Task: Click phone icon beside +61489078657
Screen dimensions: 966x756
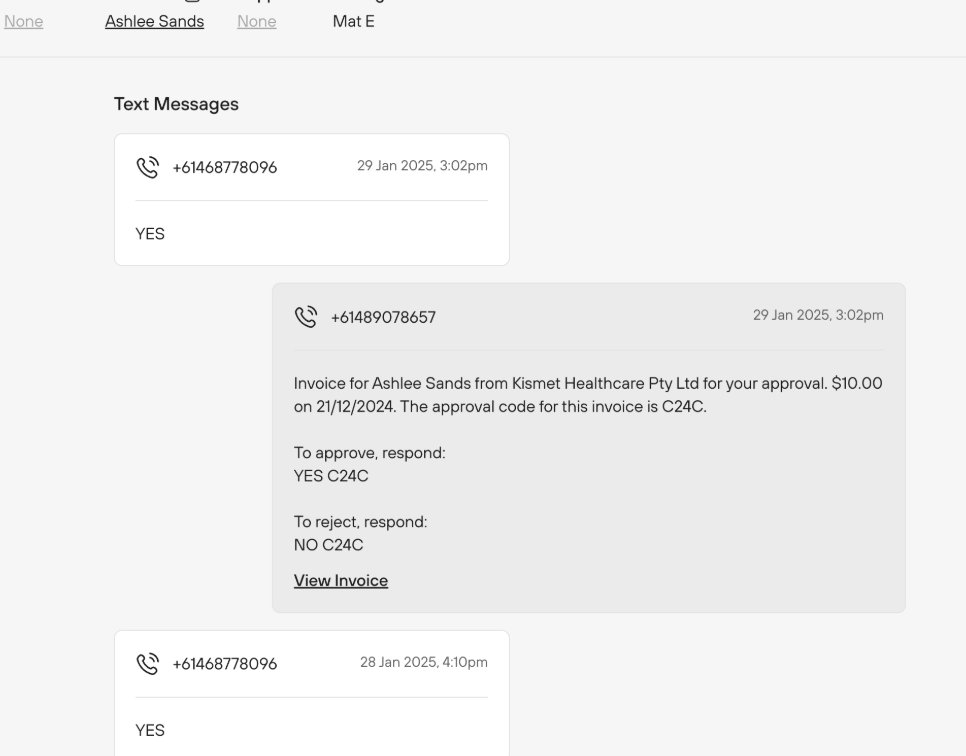Action: (306, 317)
